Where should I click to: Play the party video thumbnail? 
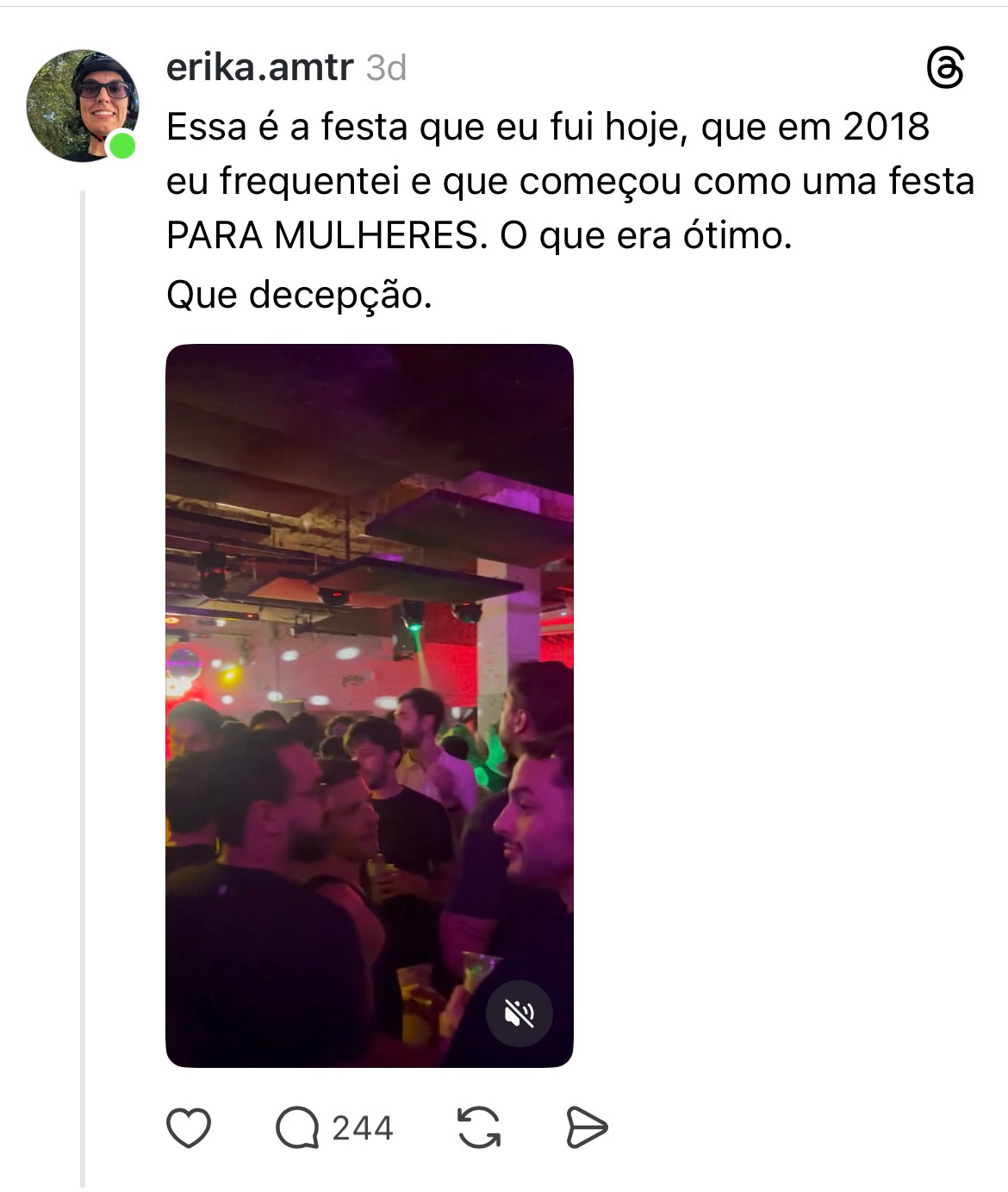point(370,705)
